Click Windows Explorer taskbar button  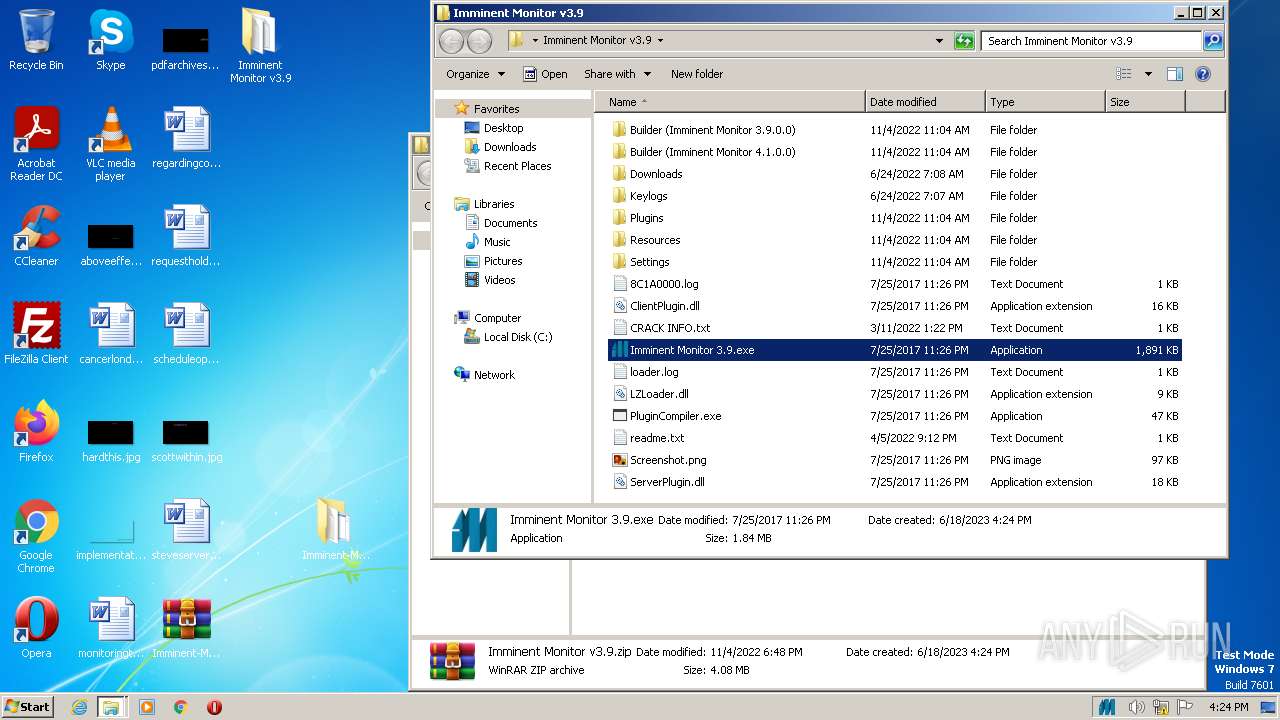[110, 707]
